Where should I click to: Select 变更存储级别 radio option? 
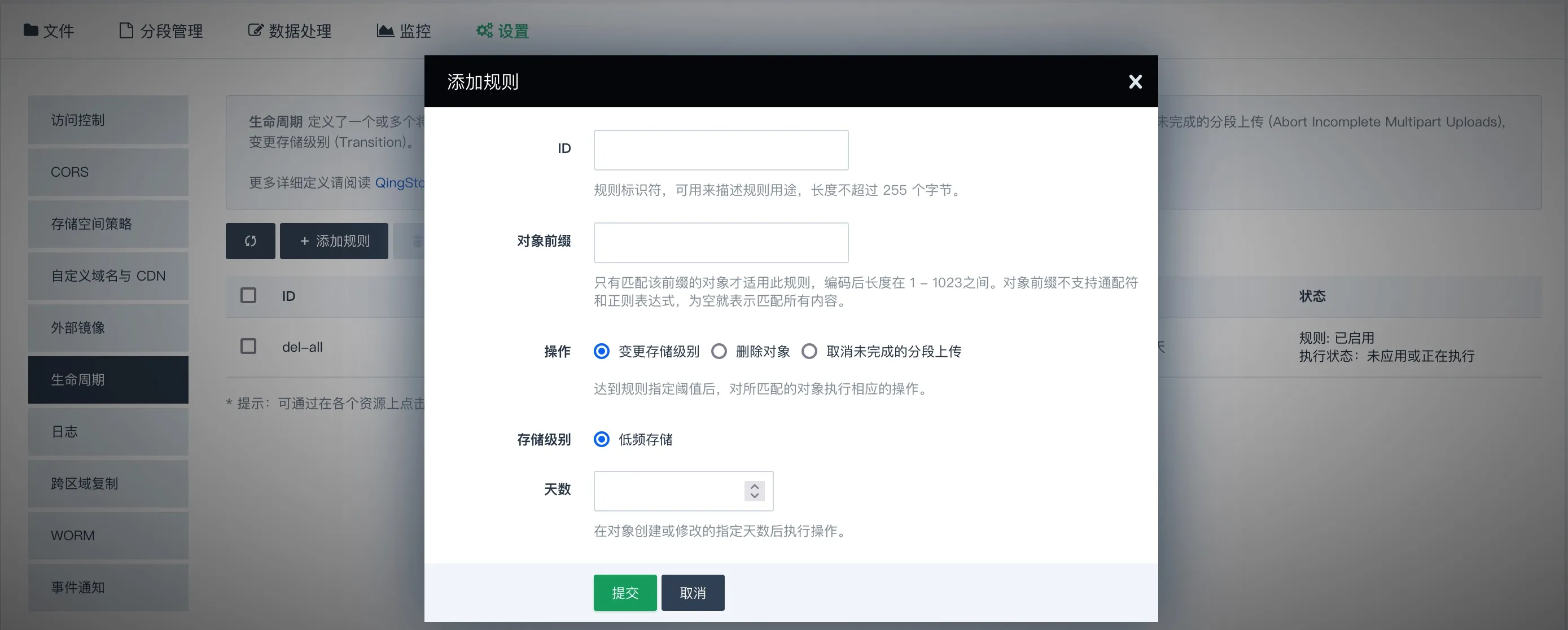pos(601,351)
